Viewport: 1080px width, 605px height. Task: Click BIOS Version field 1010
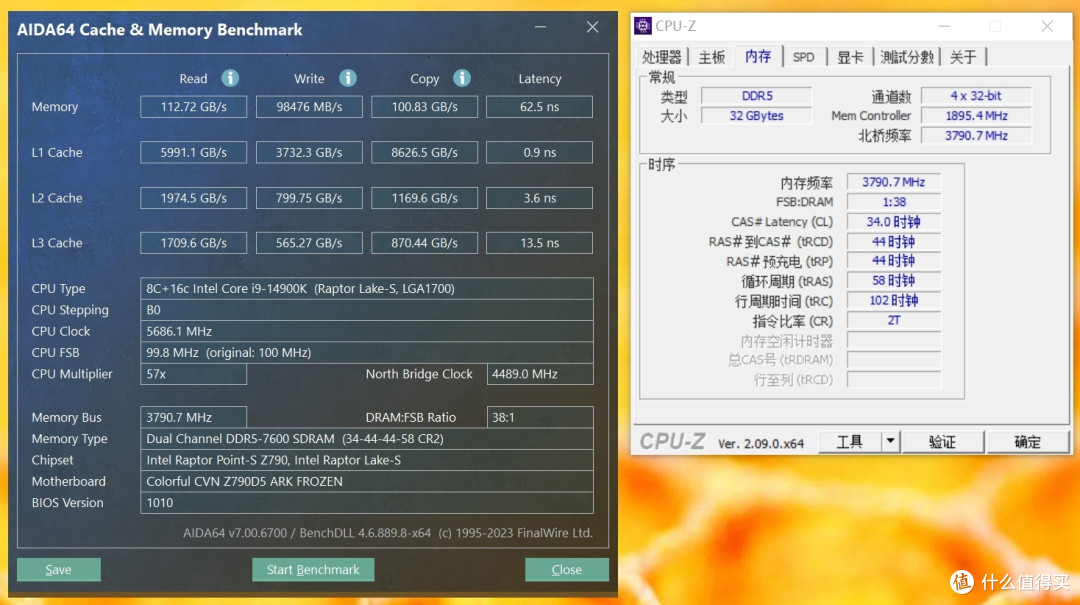[x=366, y=502]
